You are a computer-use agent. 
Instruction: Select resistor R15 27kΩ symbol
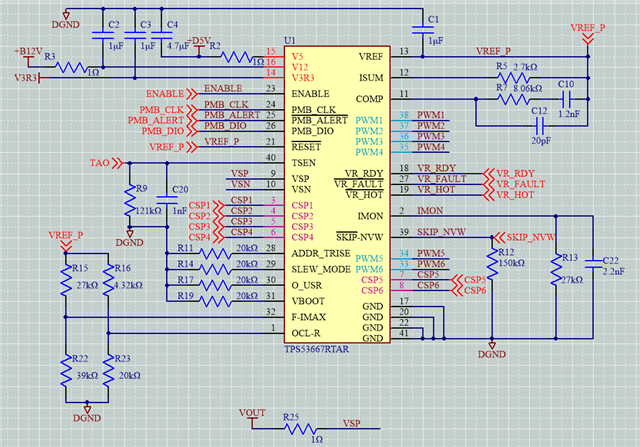coord(66,280)
